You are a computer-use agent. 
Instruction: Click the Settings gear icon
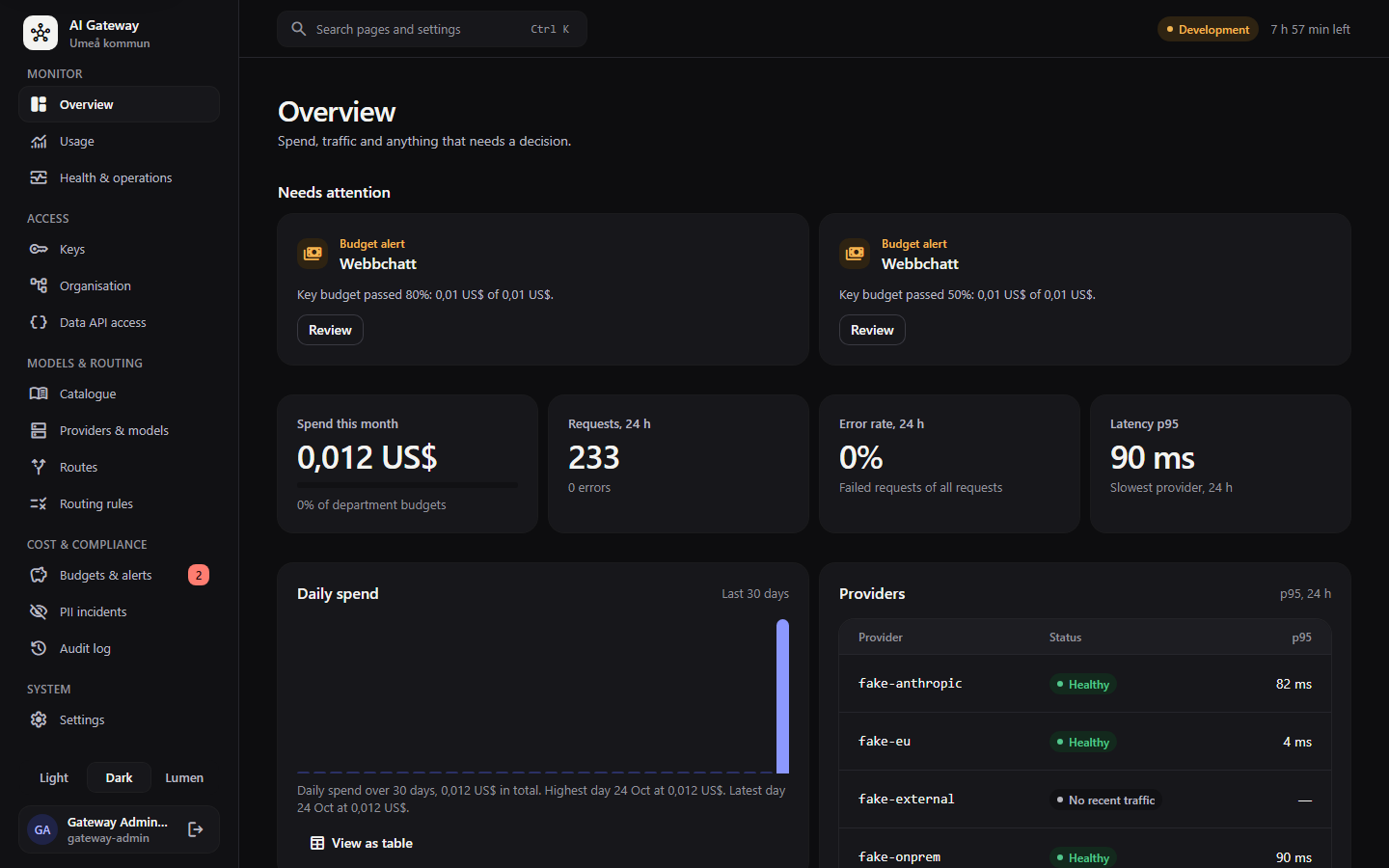pos(39,719)
